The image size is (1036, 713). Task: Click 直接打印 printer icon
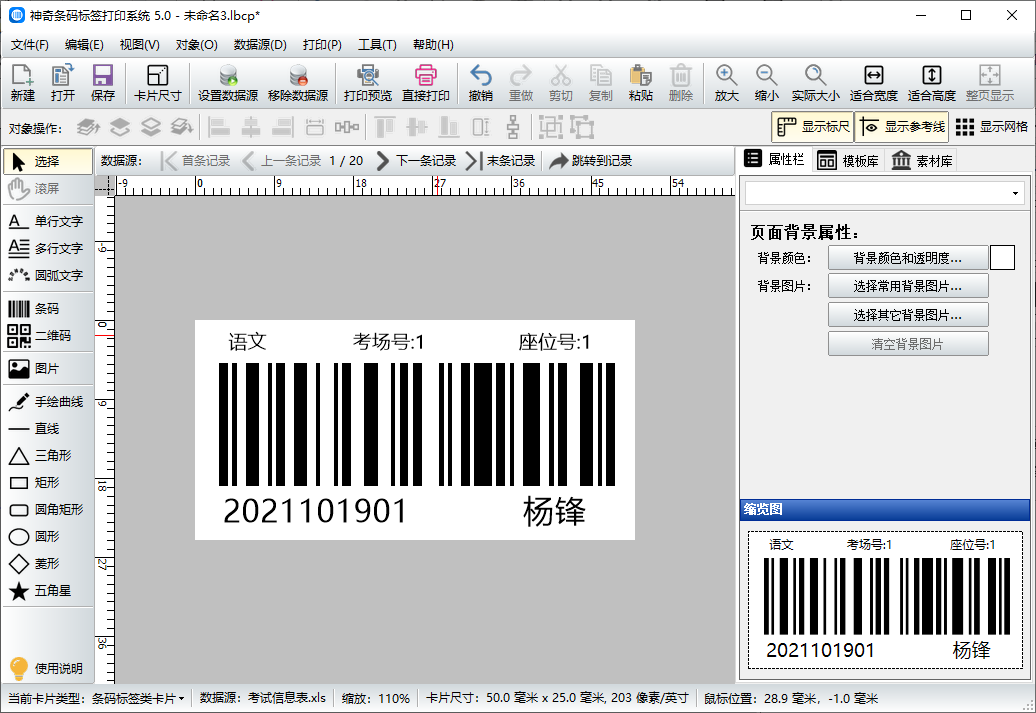(426, 83)
